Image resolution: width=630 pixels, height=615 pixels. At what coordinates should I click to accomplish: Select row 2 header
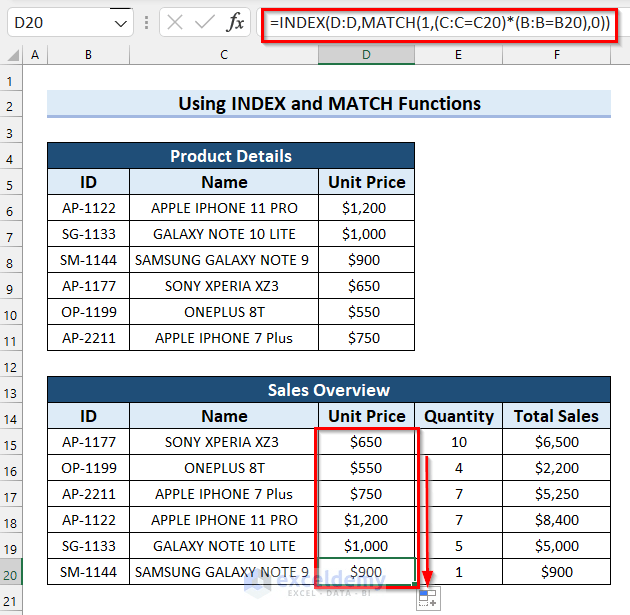(11, 106)
